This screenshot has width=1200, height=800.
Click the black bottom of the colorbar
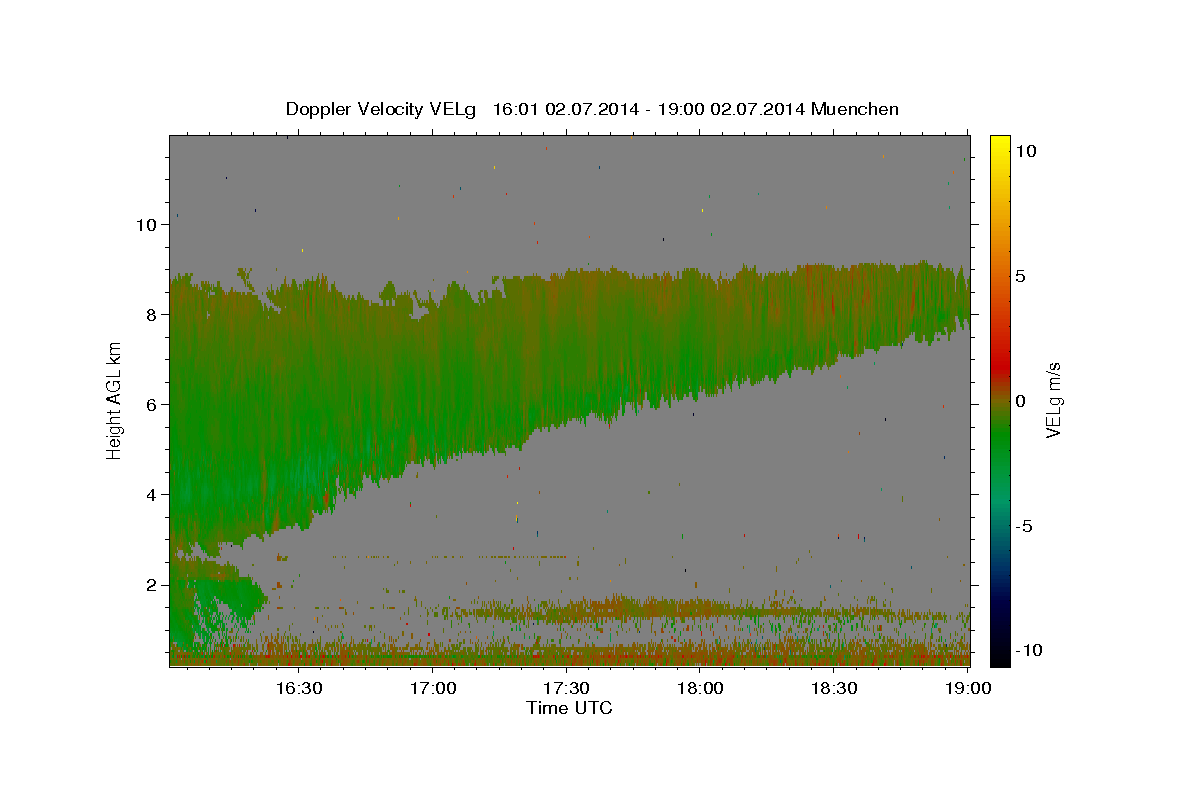coord(1000,655)
